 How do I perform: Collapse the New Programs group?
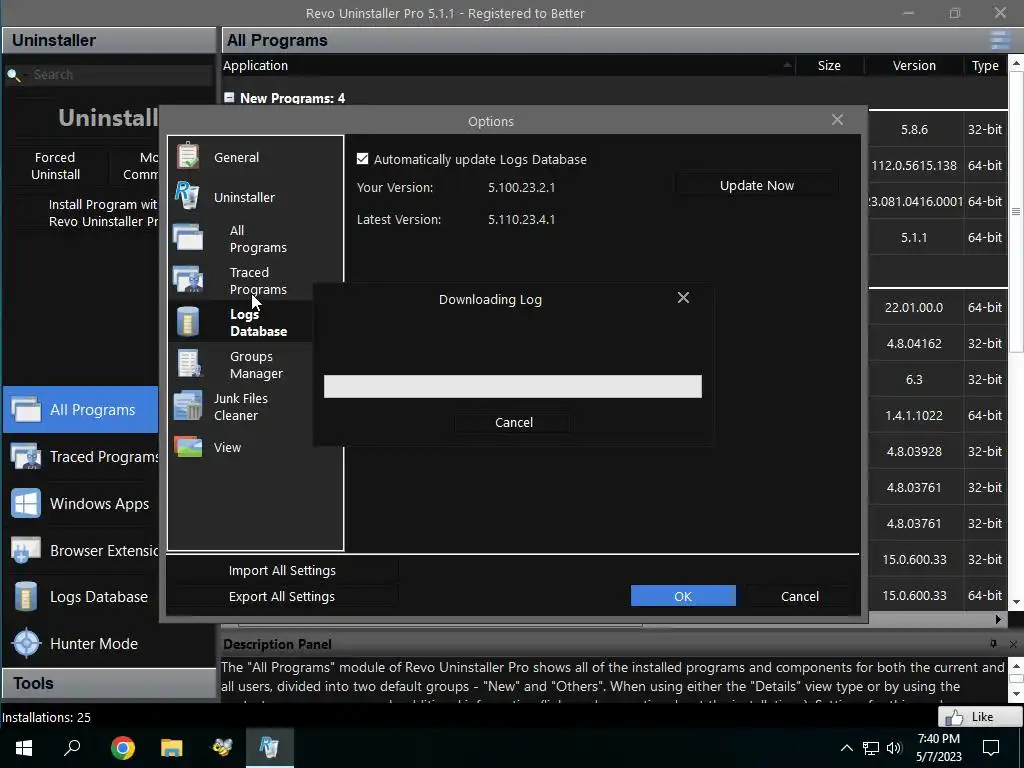(x=229, y=97)
